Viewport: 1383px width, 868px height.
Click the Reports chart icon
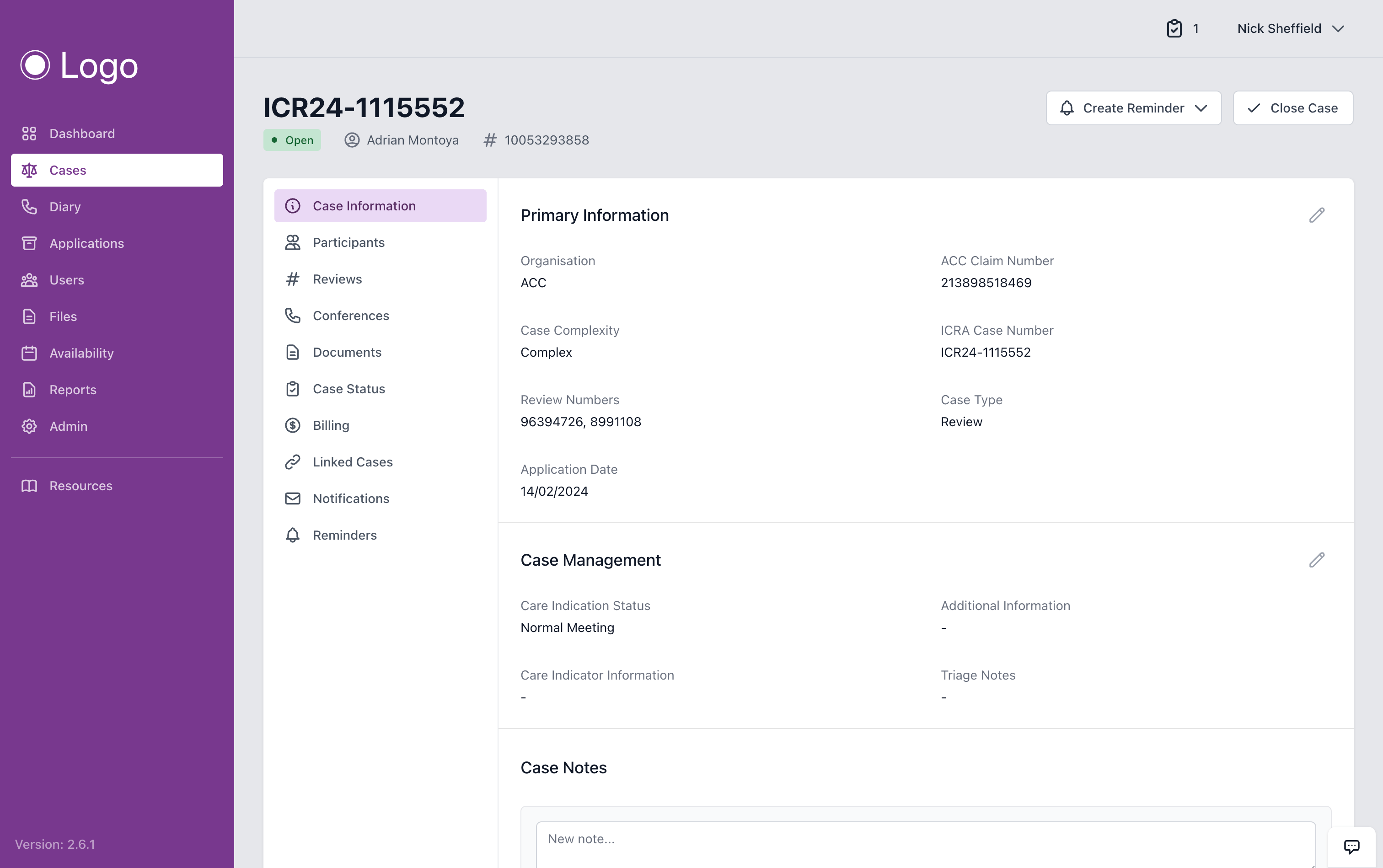click(x=29, y=389)
